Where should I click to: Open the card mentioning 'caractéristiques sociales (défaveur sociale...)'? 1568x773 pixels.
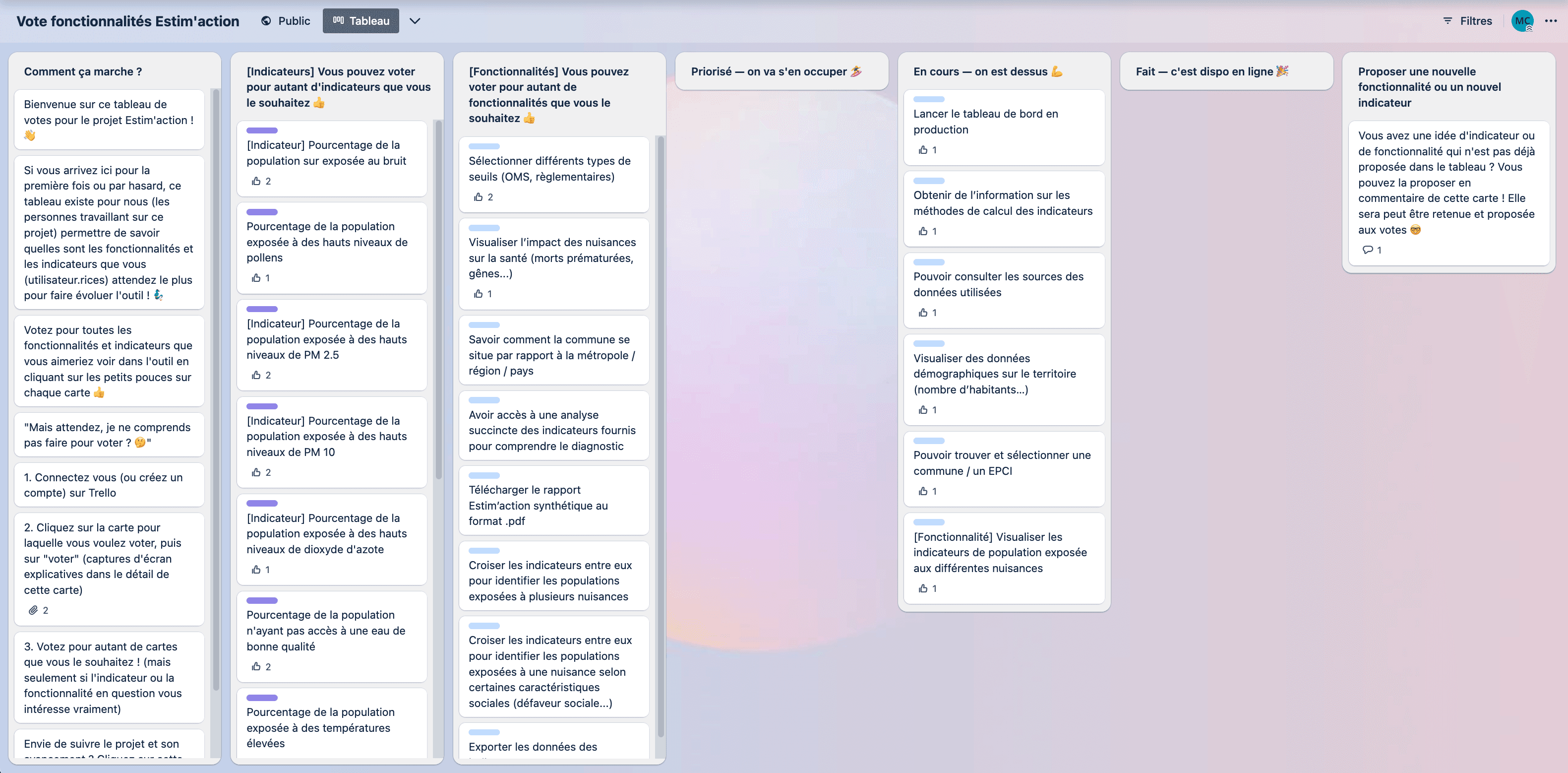(x=554, y=667)
